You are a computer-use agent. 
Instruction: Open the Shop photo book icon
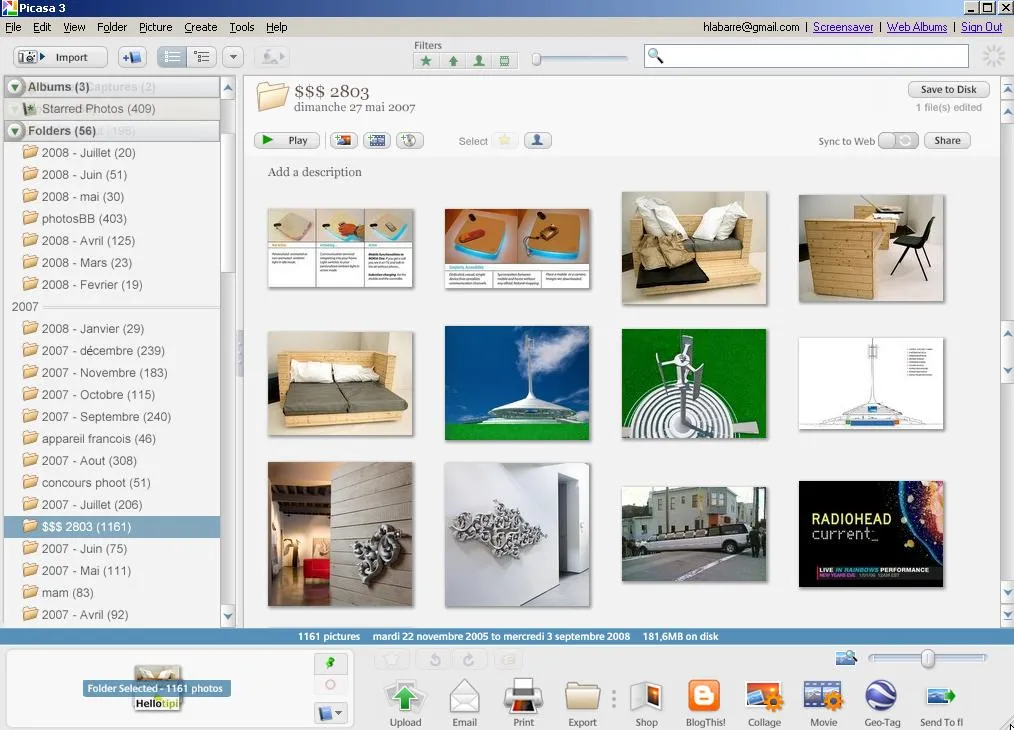646,698
